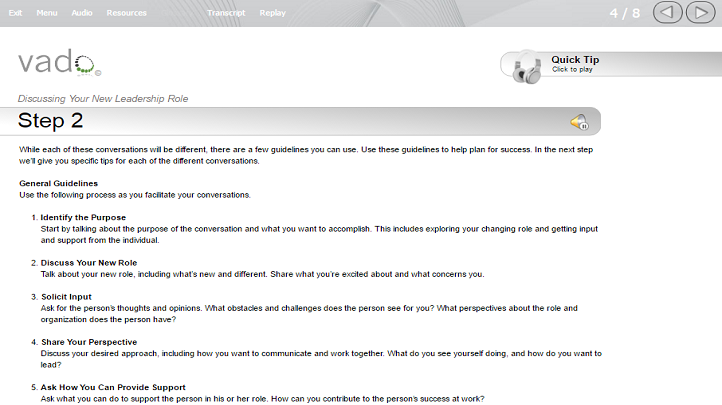Image resolution: width=722 pixels, height=405 pixels.
Task: Click Ask How You Can Provide Support
Action: pyautogui.click(x=113, y=387)
